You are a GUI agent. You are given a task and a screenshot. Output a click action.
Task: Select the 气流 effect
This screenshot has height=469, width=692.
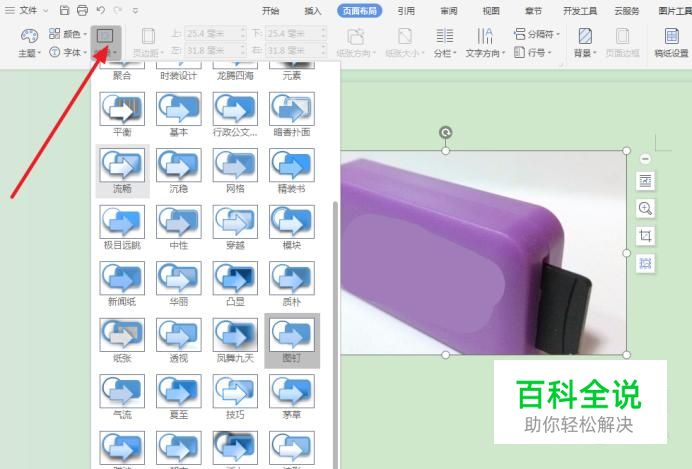pyautogui.click(x=122, y=396)
